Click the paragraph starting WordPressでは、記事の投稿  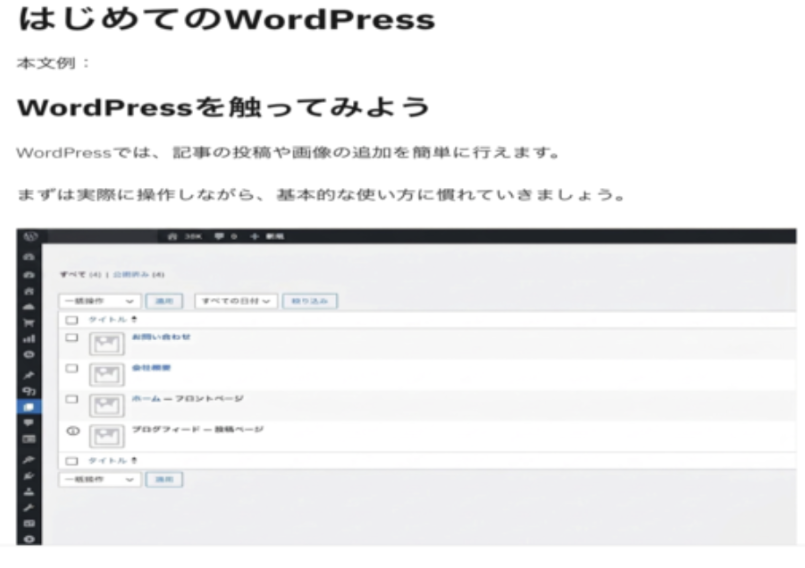tap(288, 153)
